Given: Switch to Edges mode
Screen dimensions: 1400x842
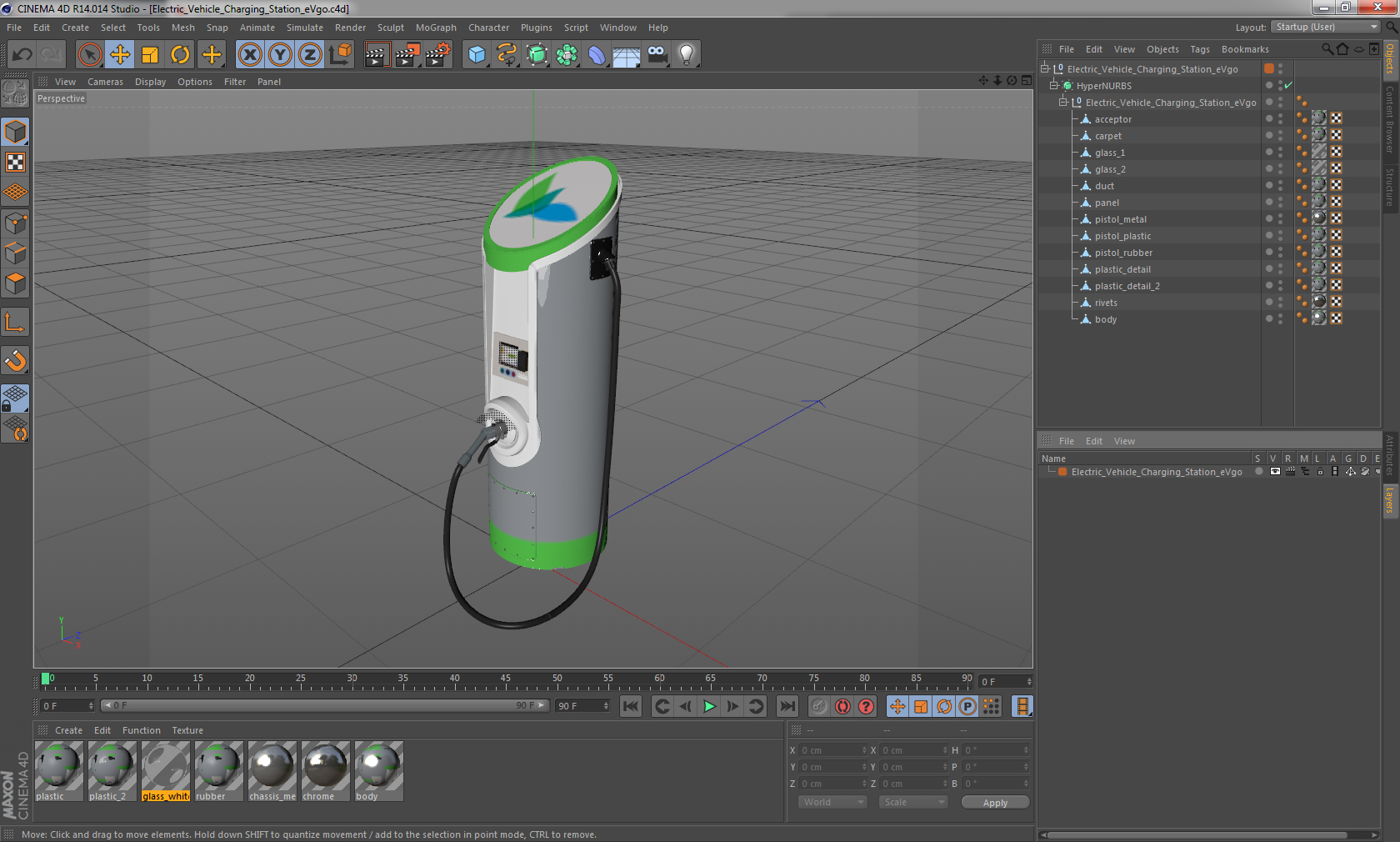Looking at the screenshot, I should pos(15,253).
